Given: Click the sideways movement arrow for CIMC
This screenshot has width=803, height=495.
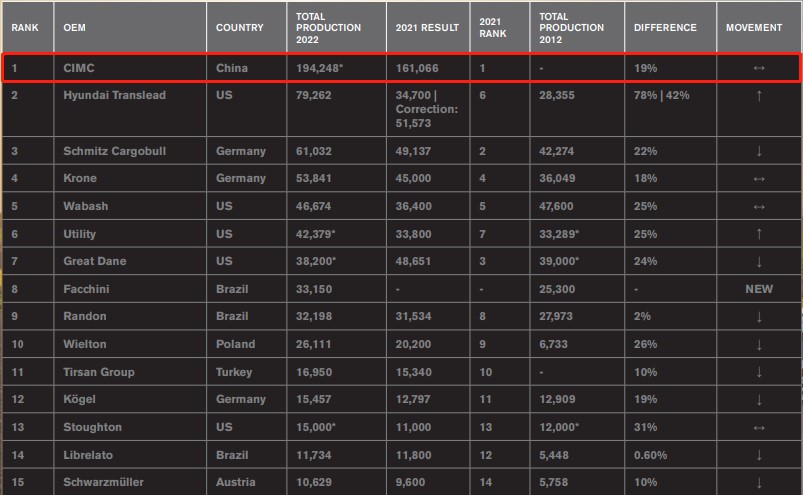Looking at the screenshot, I should (x=759, y=68).
